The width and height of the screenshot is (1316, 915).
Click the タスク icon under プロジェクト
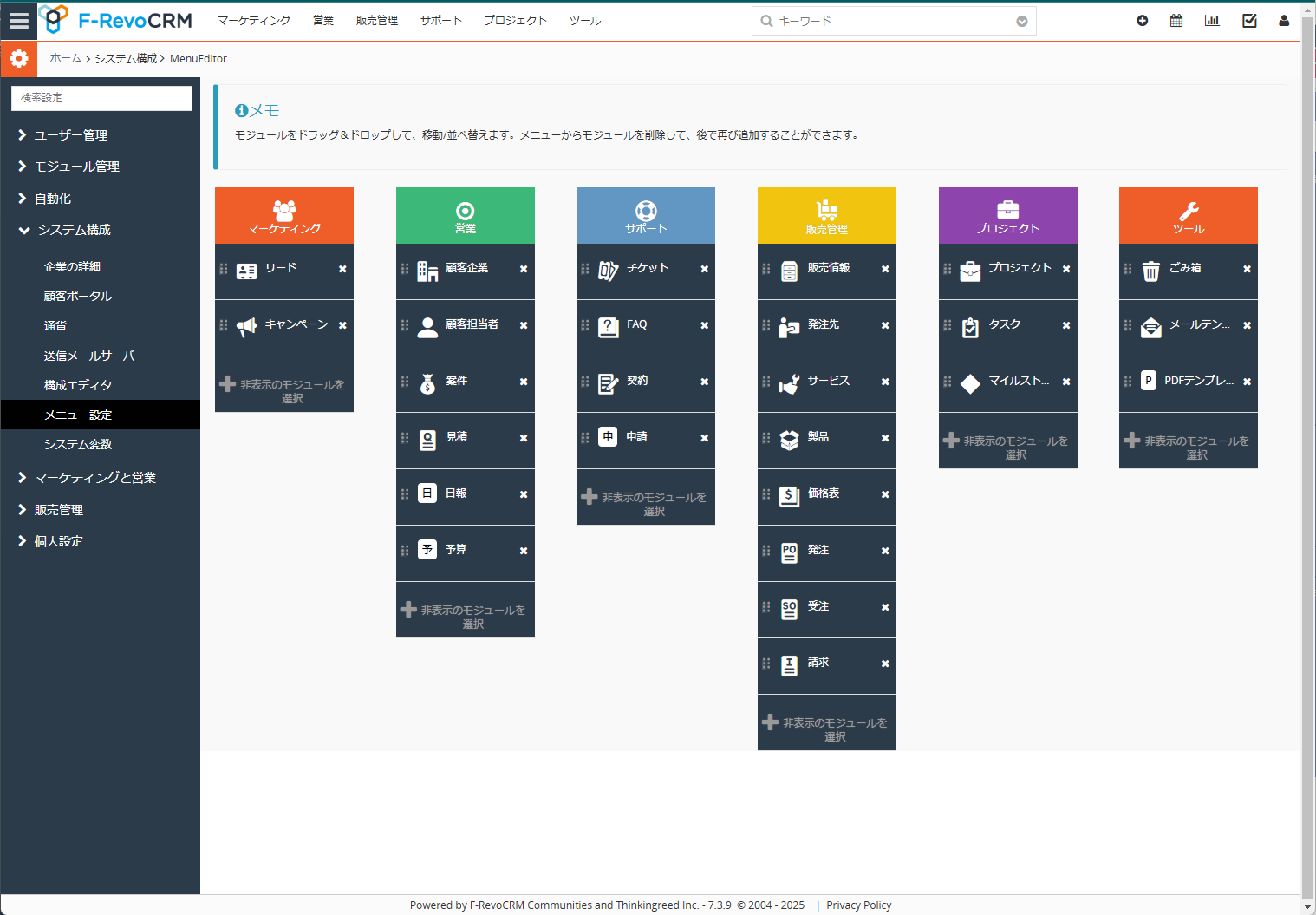coord(970,326)
